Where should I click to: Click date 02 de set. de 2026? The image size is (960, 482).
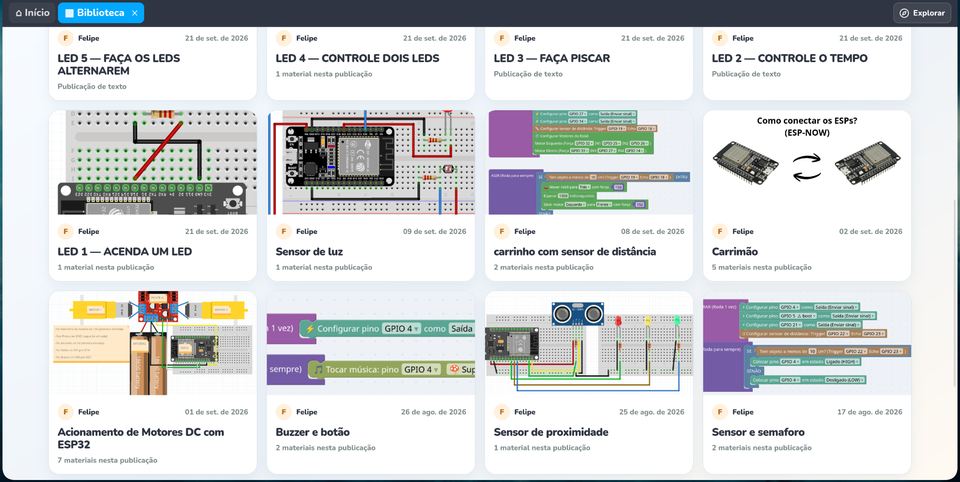871,232
